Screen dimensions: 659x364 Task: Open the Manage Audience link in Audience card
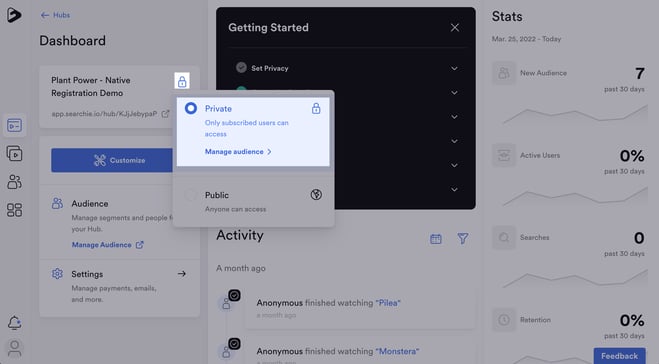point(108,245)
